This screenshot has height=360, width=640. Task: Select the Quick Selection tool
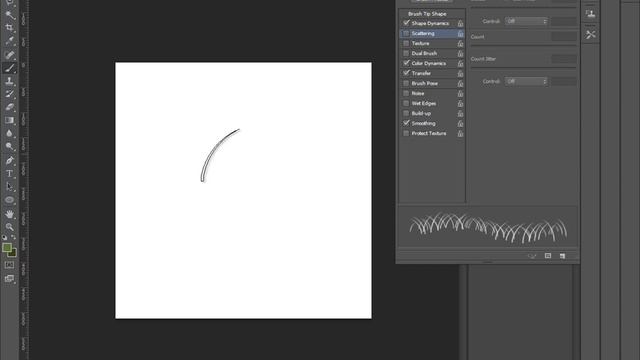click(9, 15)
